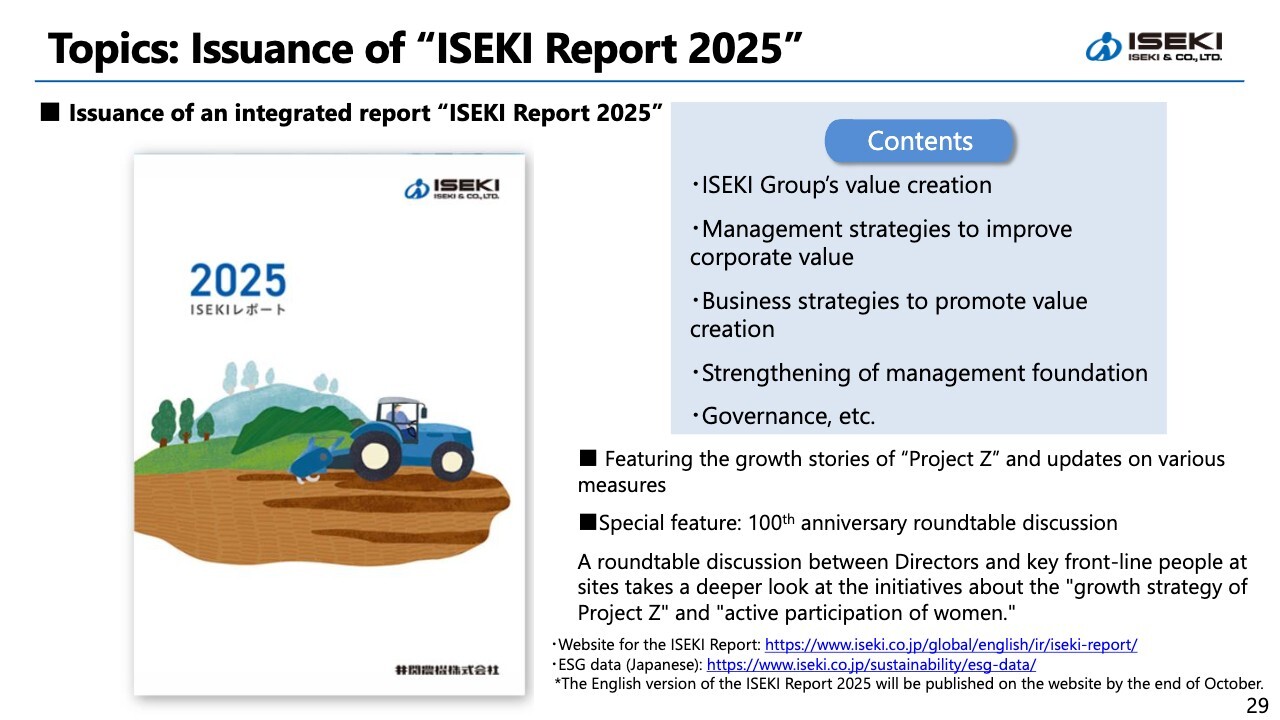Viewport: 1280px width, 720px height.
Task: Click page number 29 at the bottom right
Action: [1256, 706]
